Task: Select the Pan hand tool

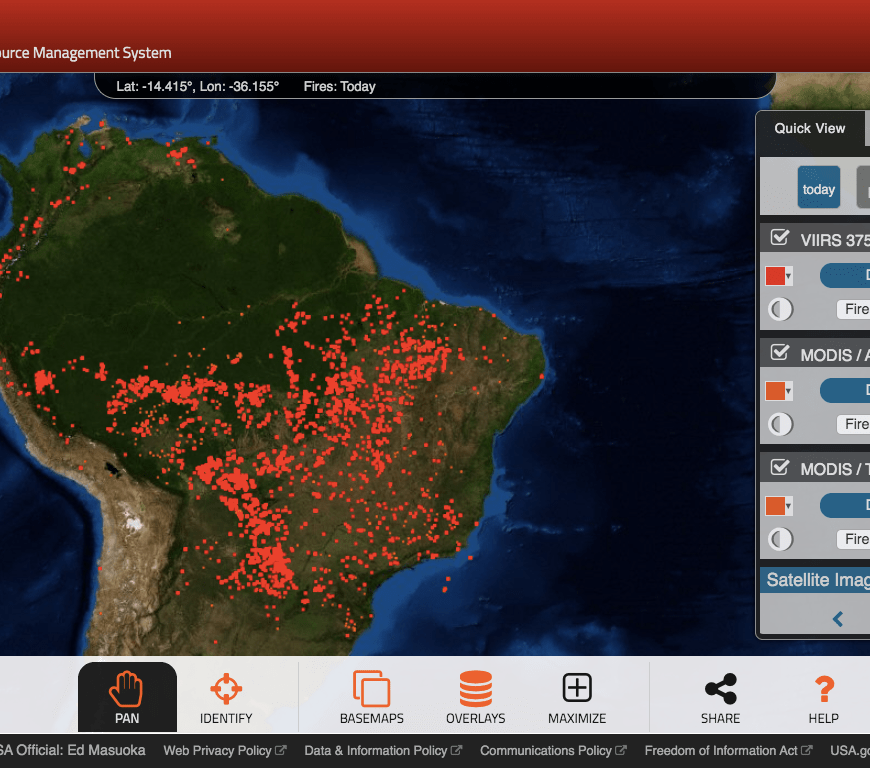Action: tap(127, 697)
